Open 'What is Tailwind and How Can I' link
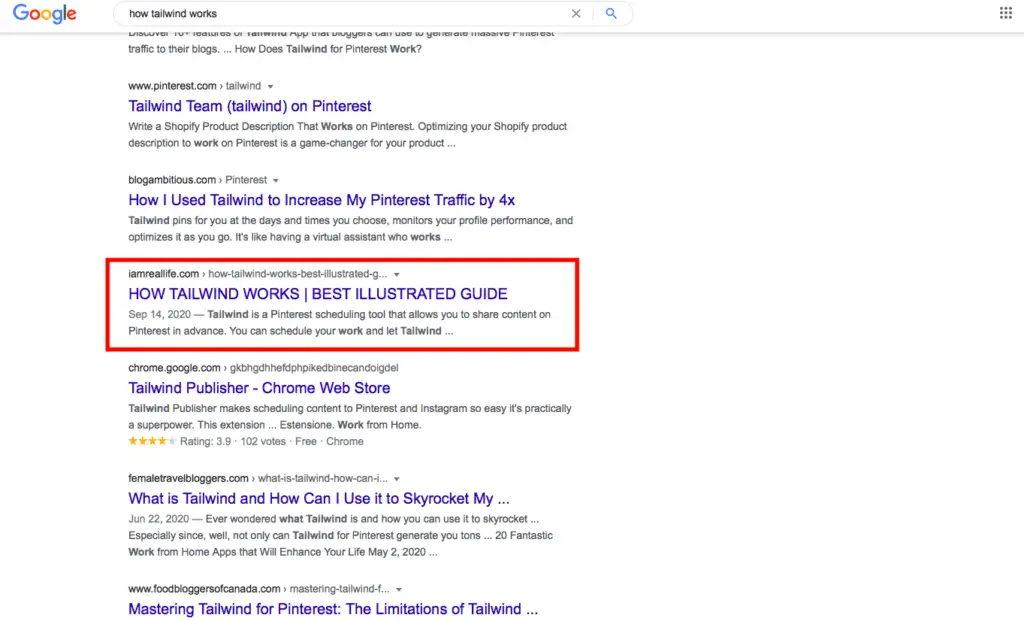The height and width of the screenshot is (621, 1024). (319, 498)
